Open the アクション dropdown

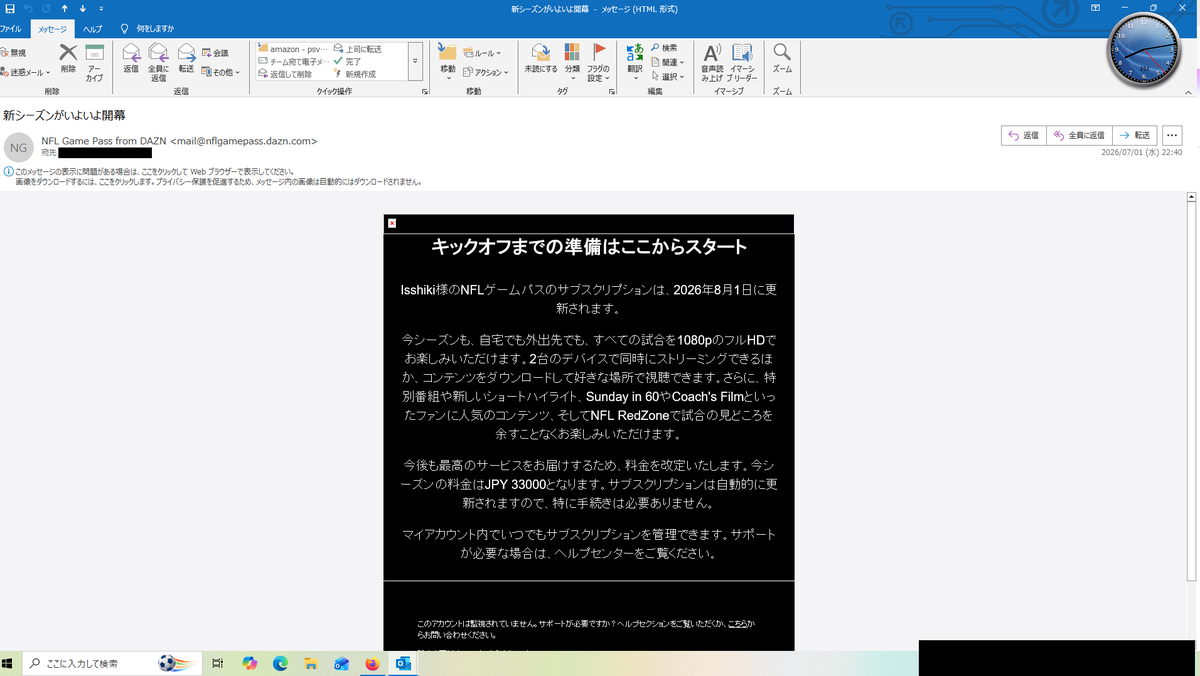[486, 72]
